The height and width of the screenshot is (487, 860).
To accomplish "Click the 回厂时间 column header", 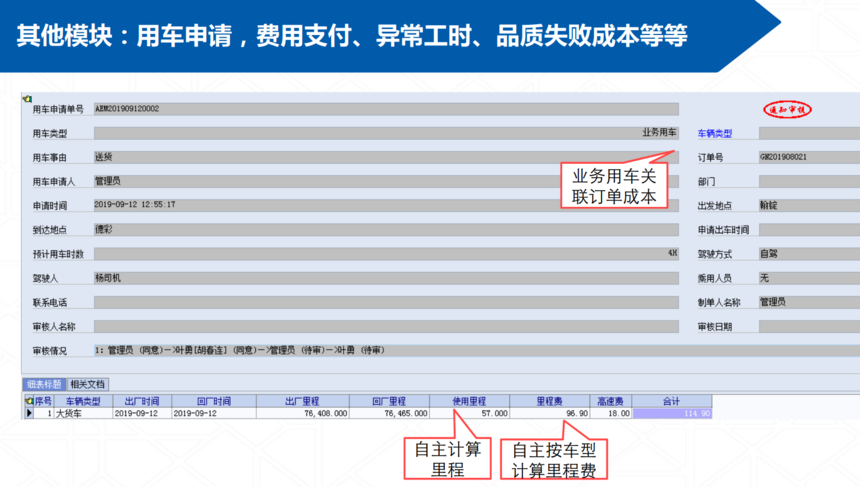I will 214,401.
